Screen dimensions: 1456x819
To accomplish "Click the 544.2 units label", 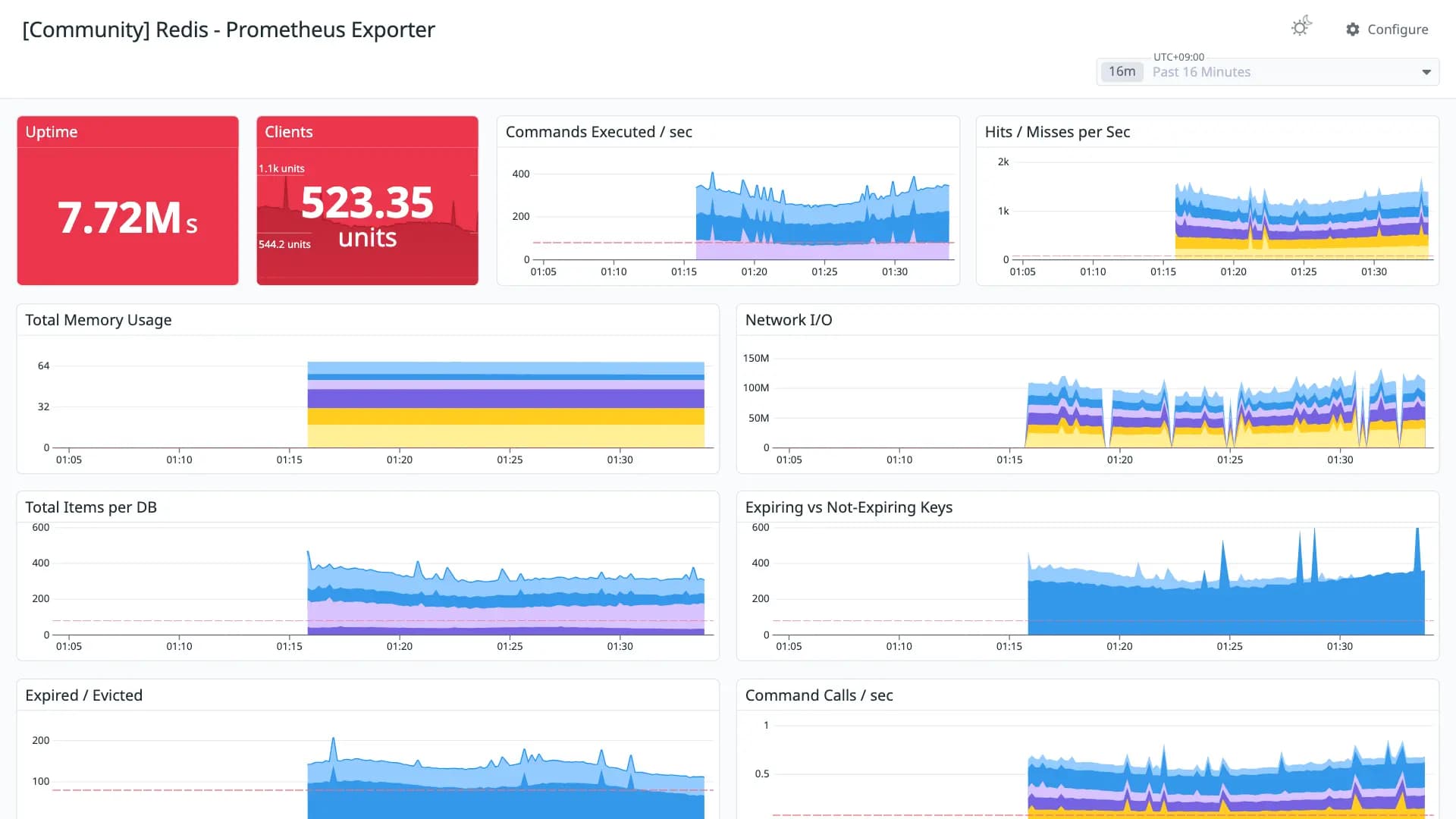I will [x=284, y=244].
